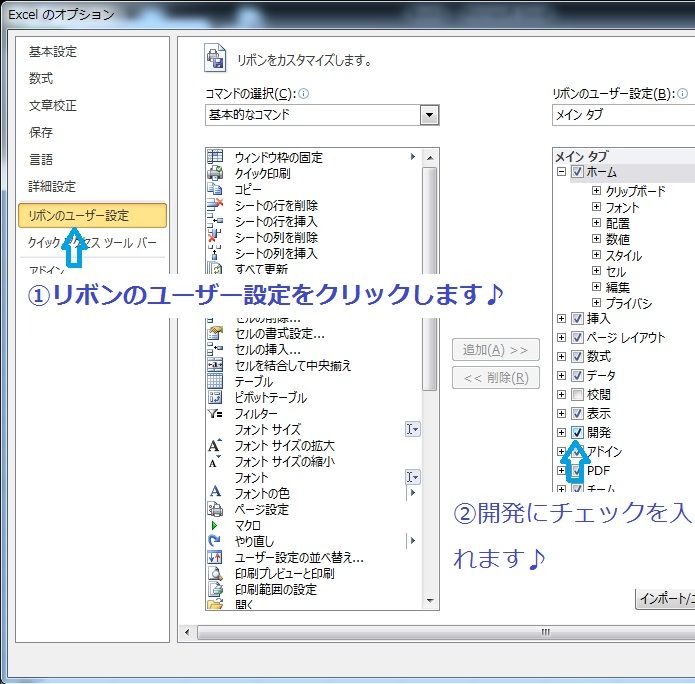
Task: Click the Insert Sheet Columns (シートの列を挿入) icon
Action: (215, 253)
